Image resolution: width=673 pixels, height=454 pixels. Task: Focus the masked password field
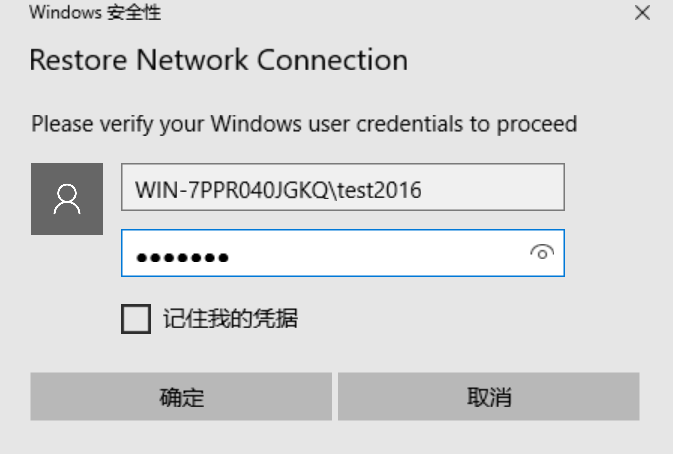pos(343,253)
